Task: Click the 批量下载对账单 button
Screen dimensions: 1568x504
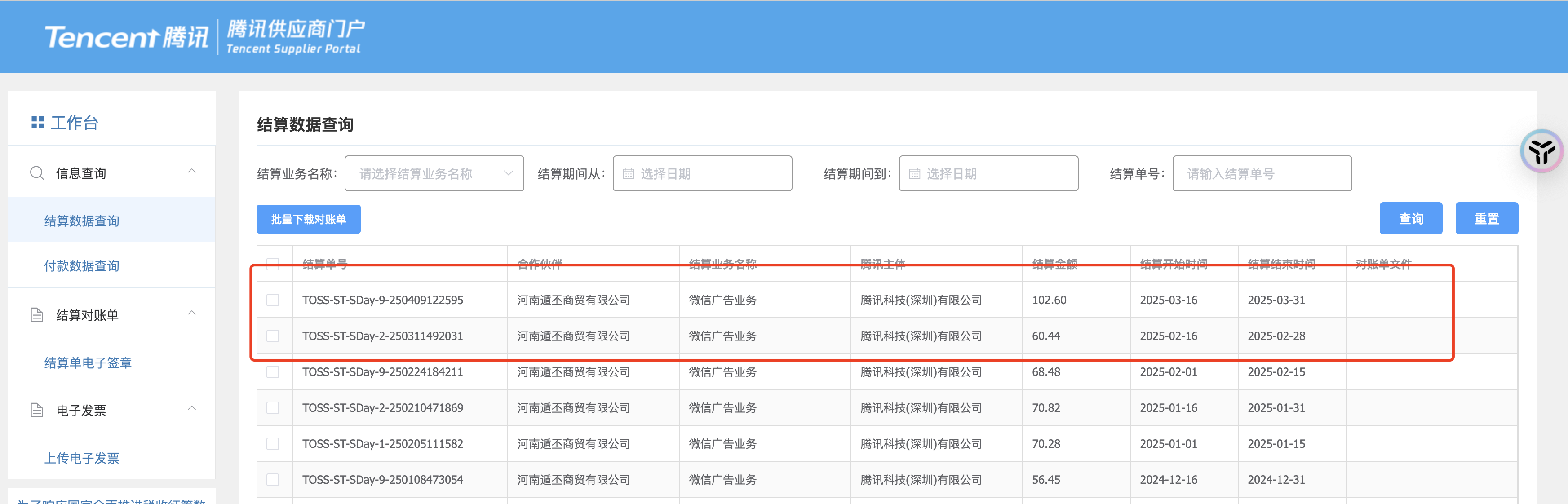Action: pyautogui.click(x=308, y=219)
